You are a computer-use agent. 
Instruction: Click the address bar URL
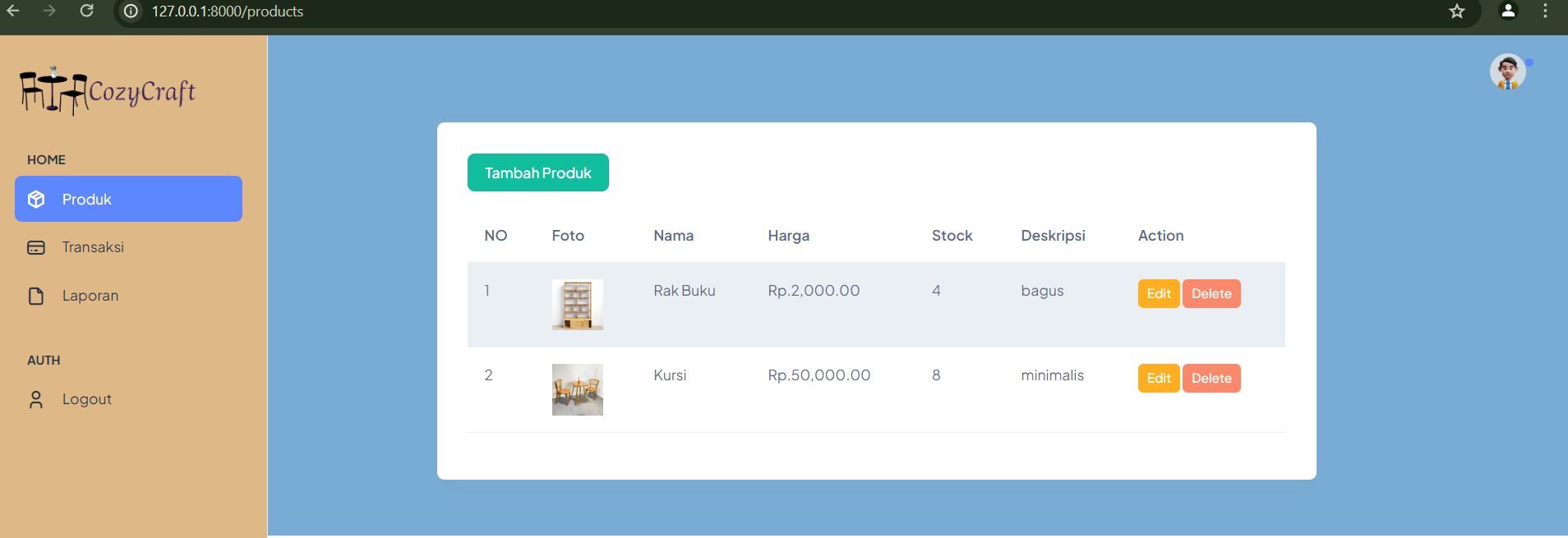[228, 11]
